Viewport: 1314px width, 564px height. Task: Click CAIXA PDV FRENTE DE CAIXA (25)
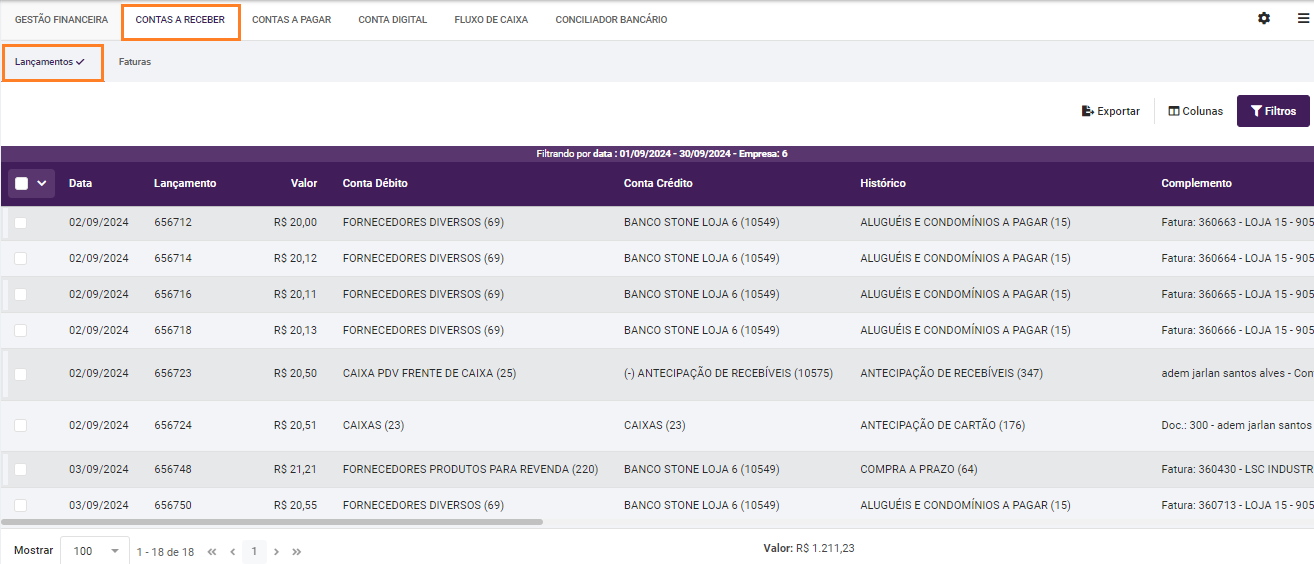(429, 373)
